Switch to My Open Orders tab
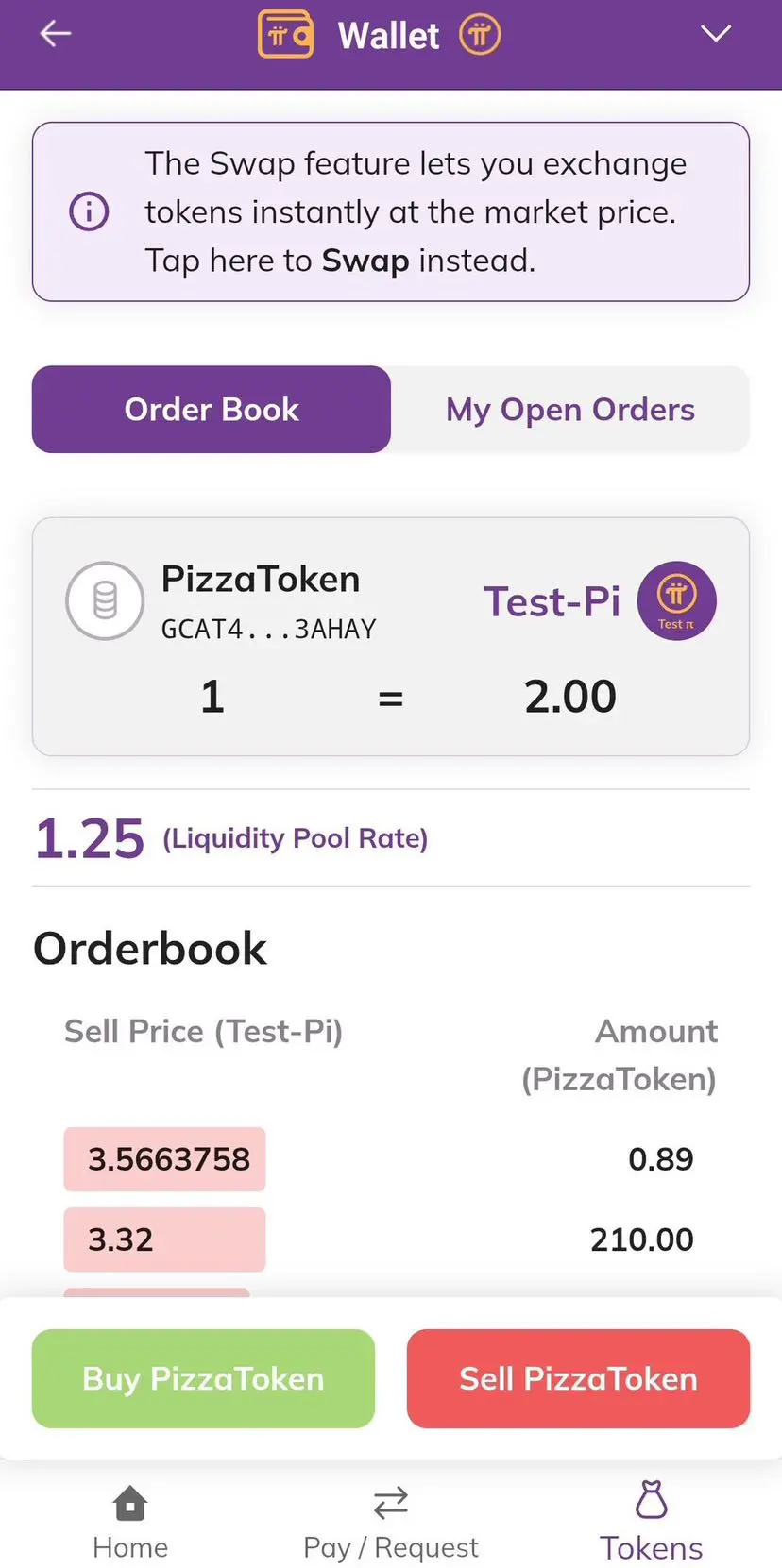Image resolution: width=782 pixels, height=1568 pixels. [x=570, y=409]
